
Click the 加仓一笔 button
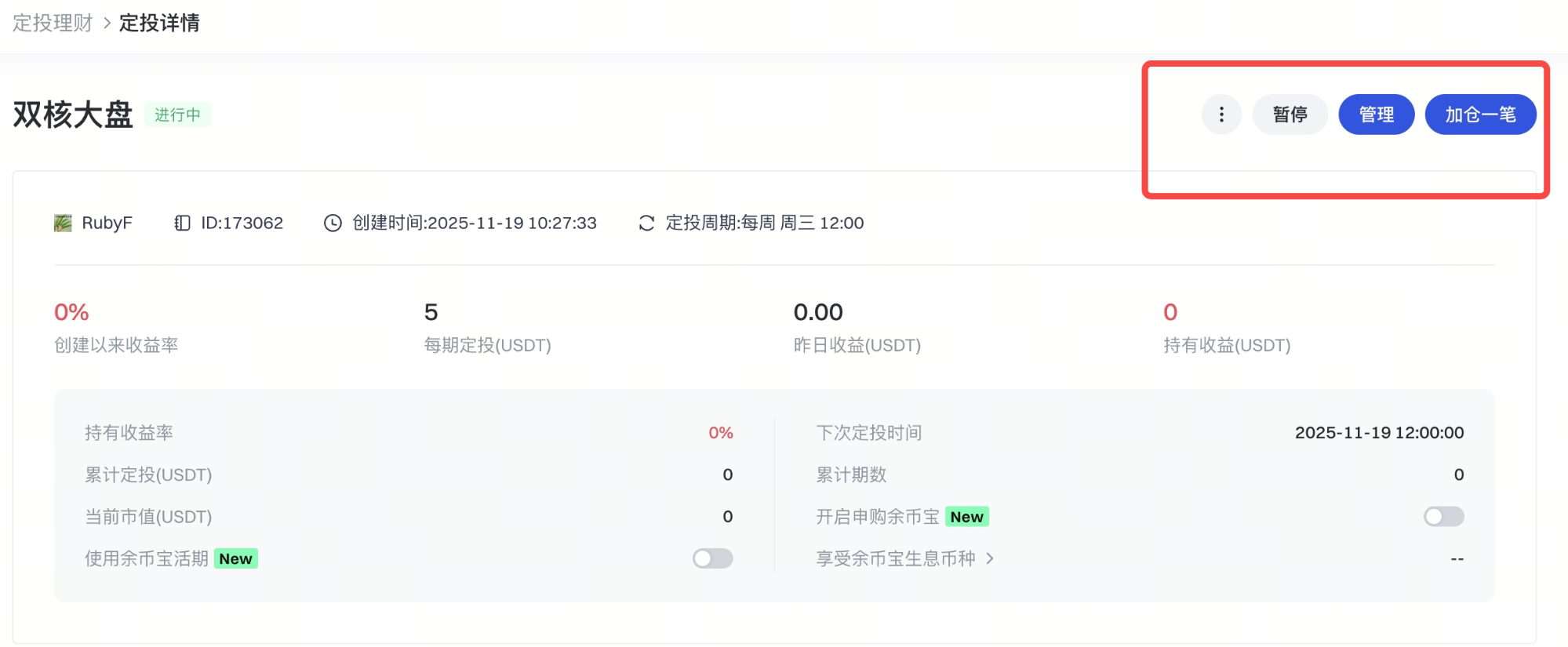[1480, 114]
